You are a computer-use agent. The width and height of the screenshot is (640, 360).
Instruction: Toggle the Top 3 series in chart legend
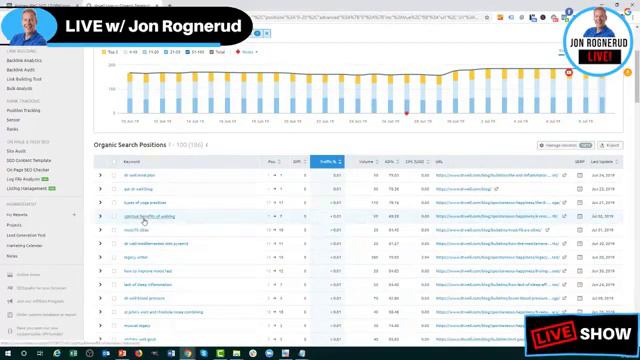point(109,52)
